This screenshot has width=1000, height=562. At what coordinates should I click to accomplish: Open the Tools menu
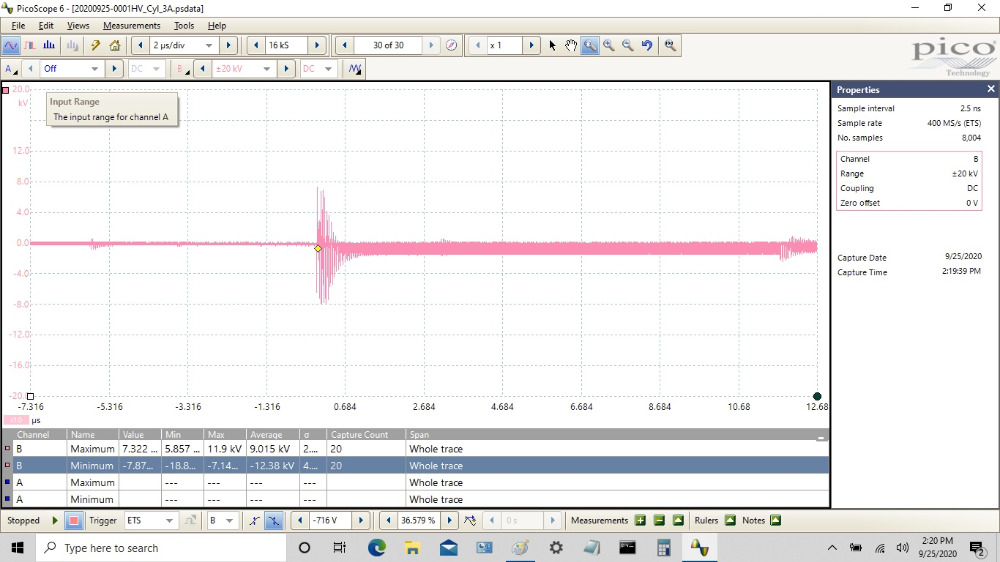184,25
